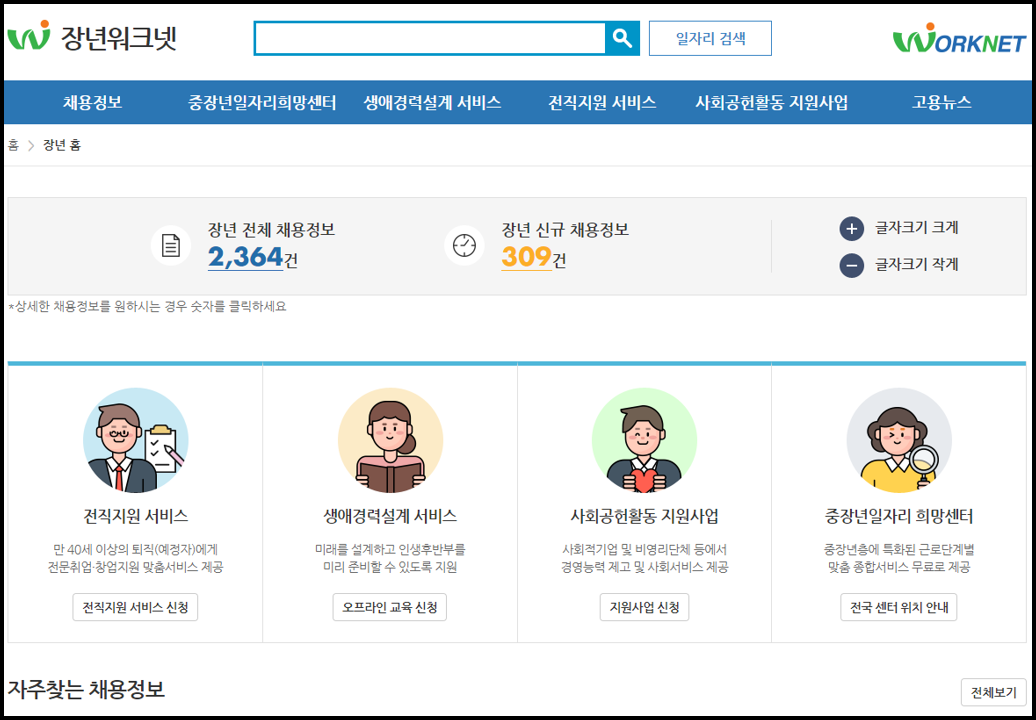
Task: Click the 자주찾는 채용정보 heading
Action: point(86,689)
